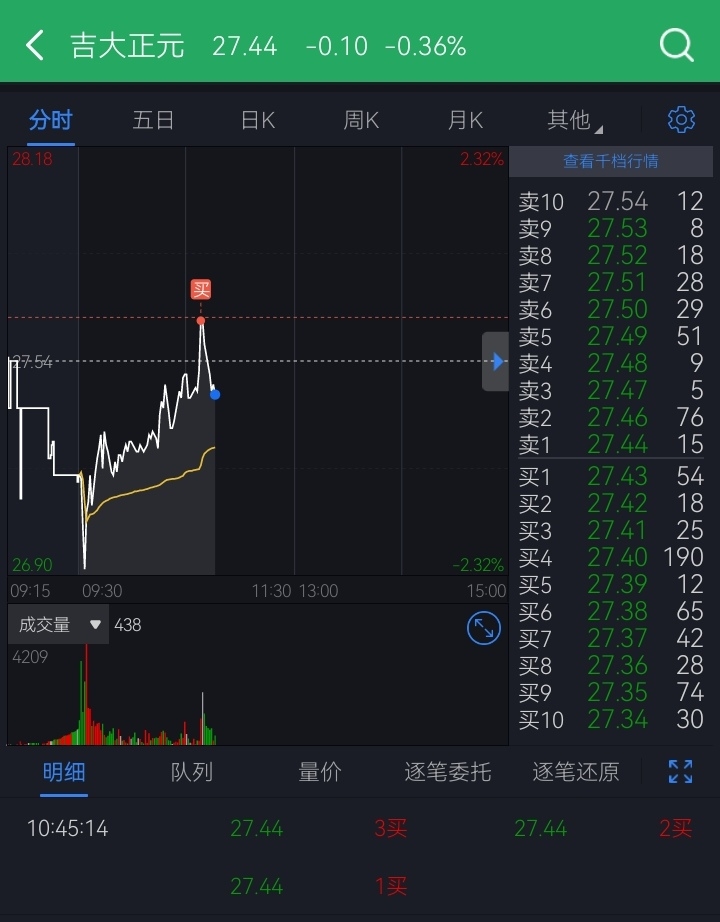Tap the red 买 marker on the chart

coord(201,289)
